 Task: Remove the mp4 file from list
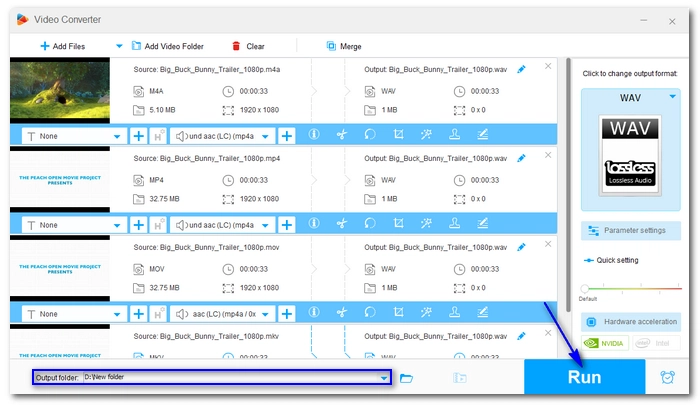[548, 155]
